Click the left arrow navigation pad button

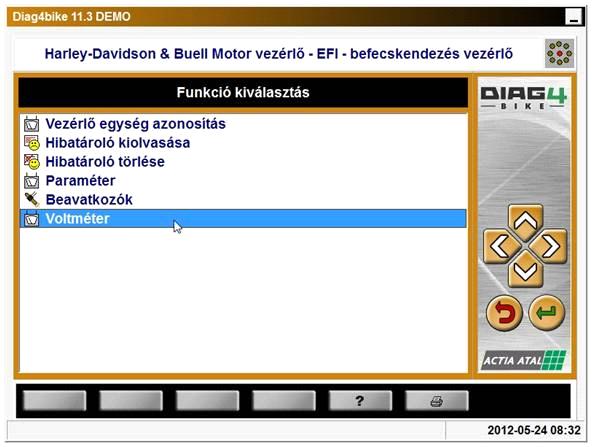coord(500,247)
